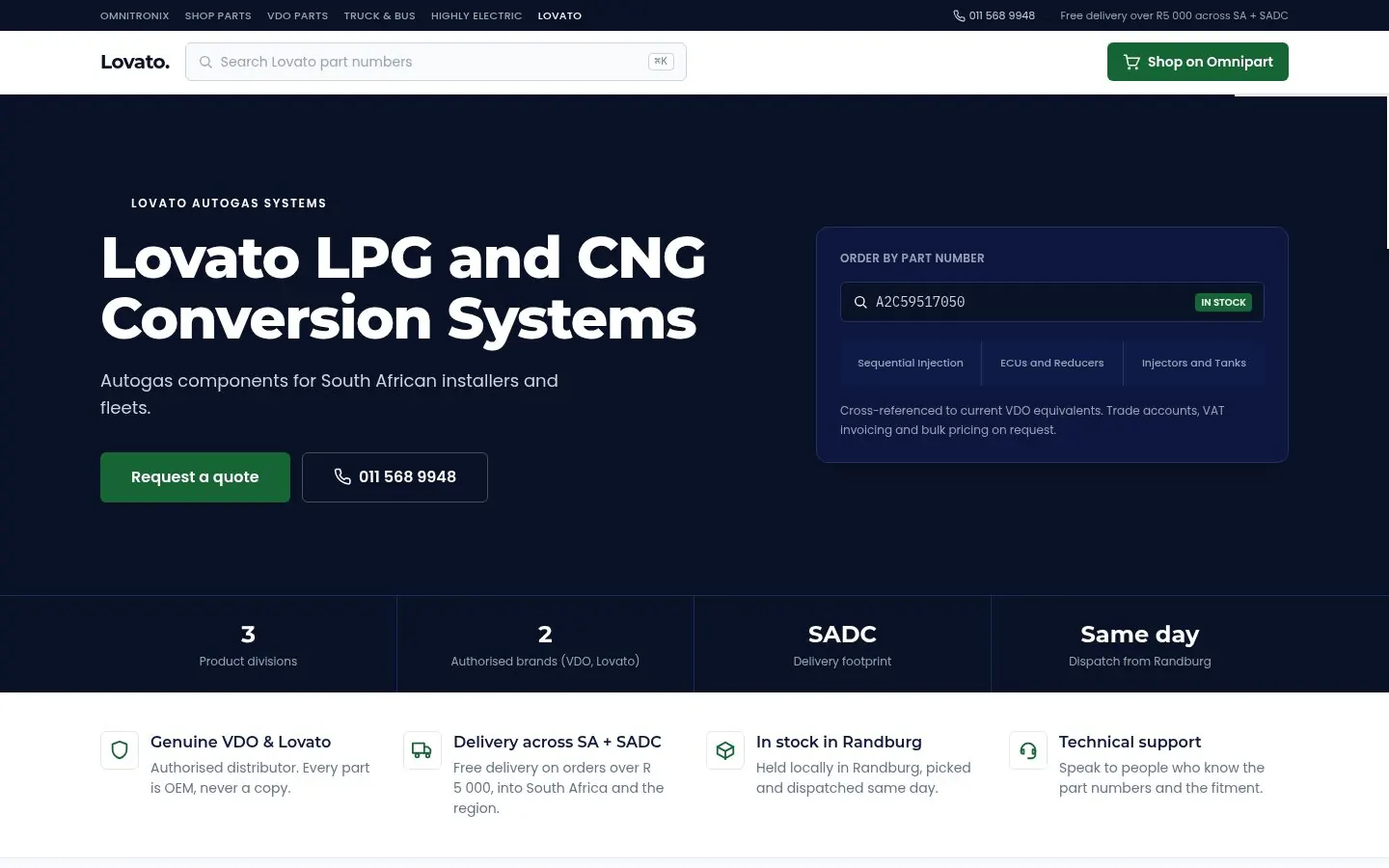Open Shop on Omnipart button
The image size is (1389, 868).
1198,62
